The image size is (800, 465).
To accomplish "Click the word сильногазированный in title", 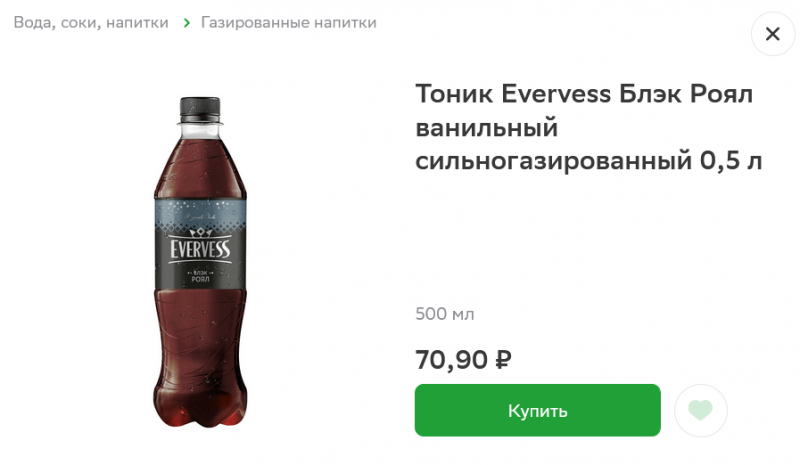I will [x=554, y=161].
